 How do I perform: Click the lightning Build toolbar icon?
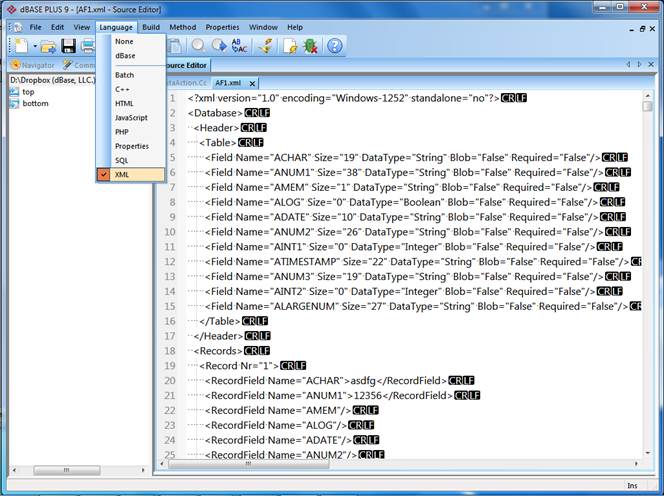[x=265, y=46]
